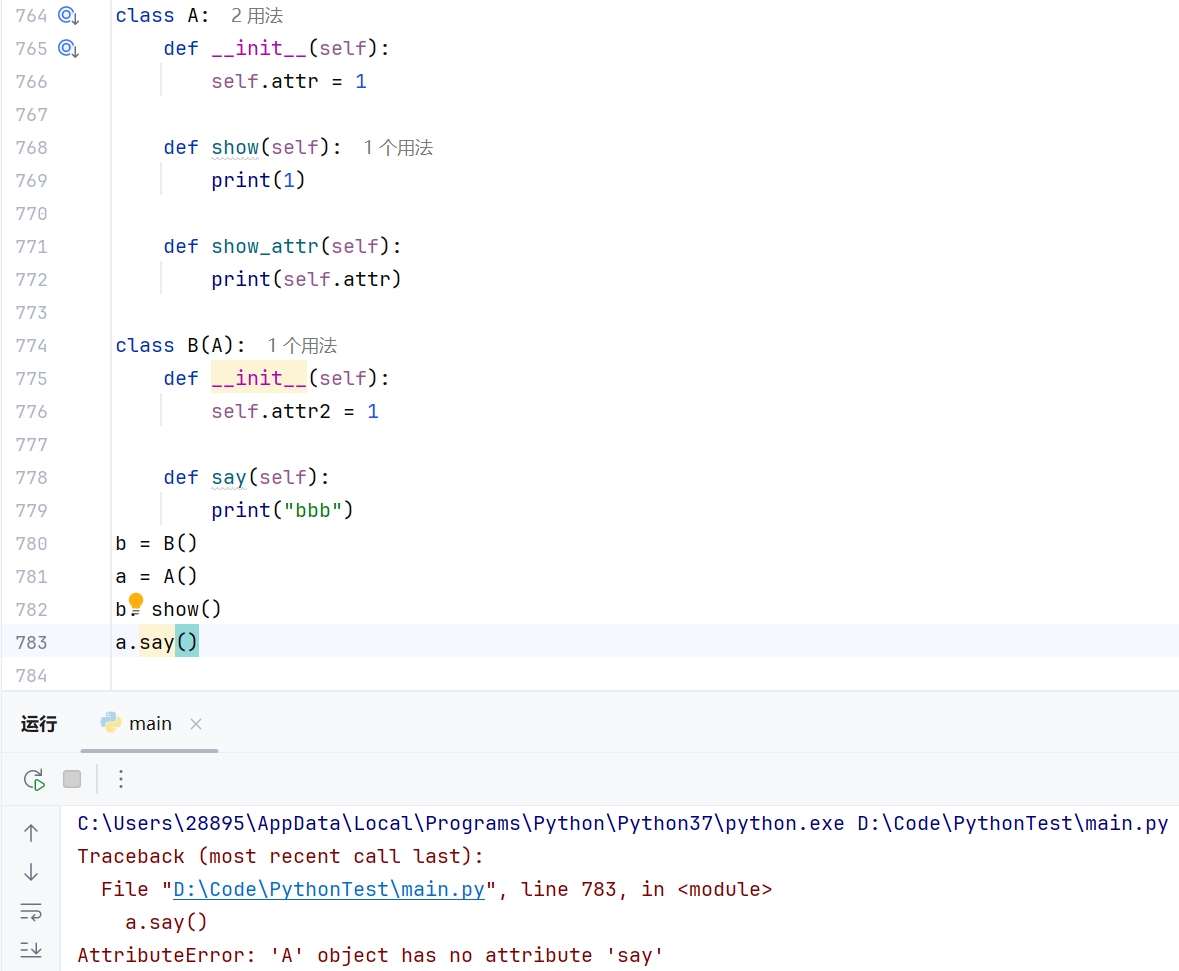Toggle soft-wrap in the console

point(31,912)
